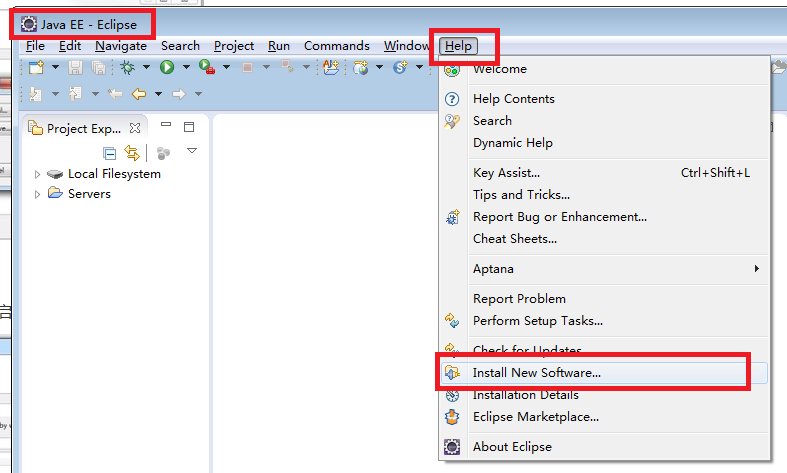Open the Run configurations dropdown arrow
Image resolution: width=787 pixels, height=473 pixels.
[x=186, y=67]
